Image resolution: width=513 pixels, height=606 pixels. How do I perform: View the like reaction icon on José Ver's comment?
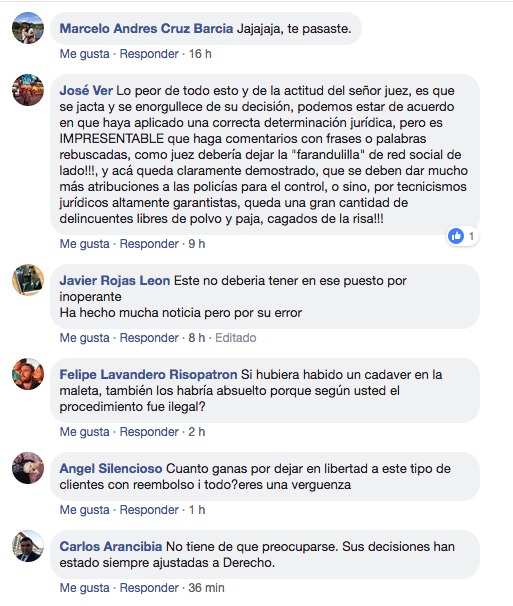456,236
